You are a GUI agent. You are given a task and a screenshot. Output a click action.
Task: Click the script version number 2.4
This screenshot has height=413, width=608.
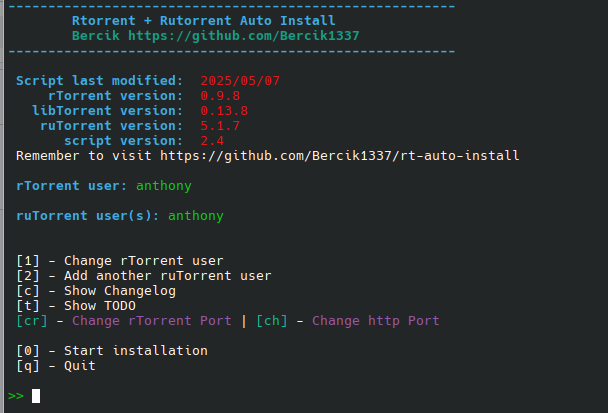pyautogui.click(x=212, y=141)
